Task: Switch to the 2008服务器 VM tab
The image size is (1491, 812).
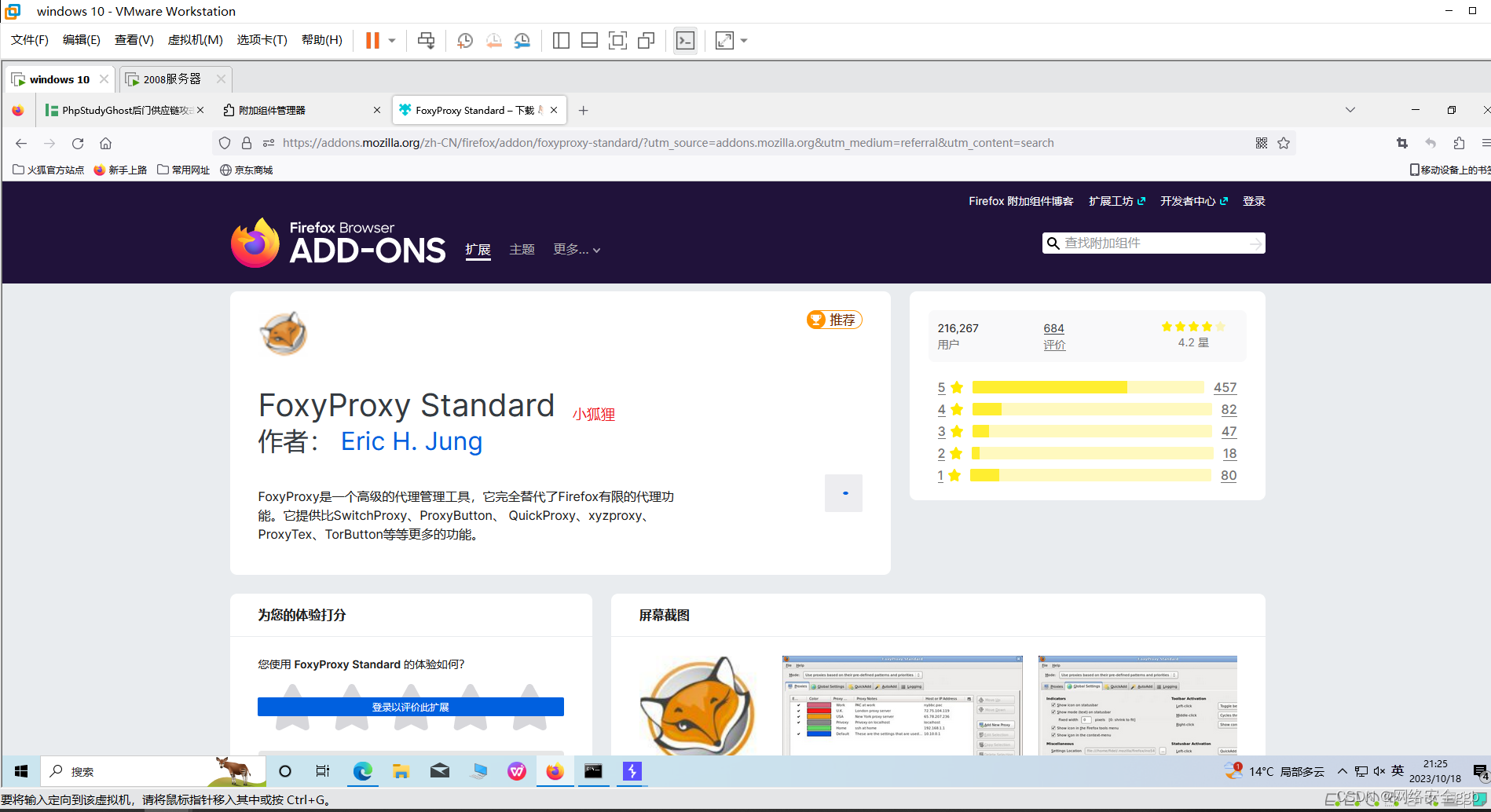Action: click(171, 79)
